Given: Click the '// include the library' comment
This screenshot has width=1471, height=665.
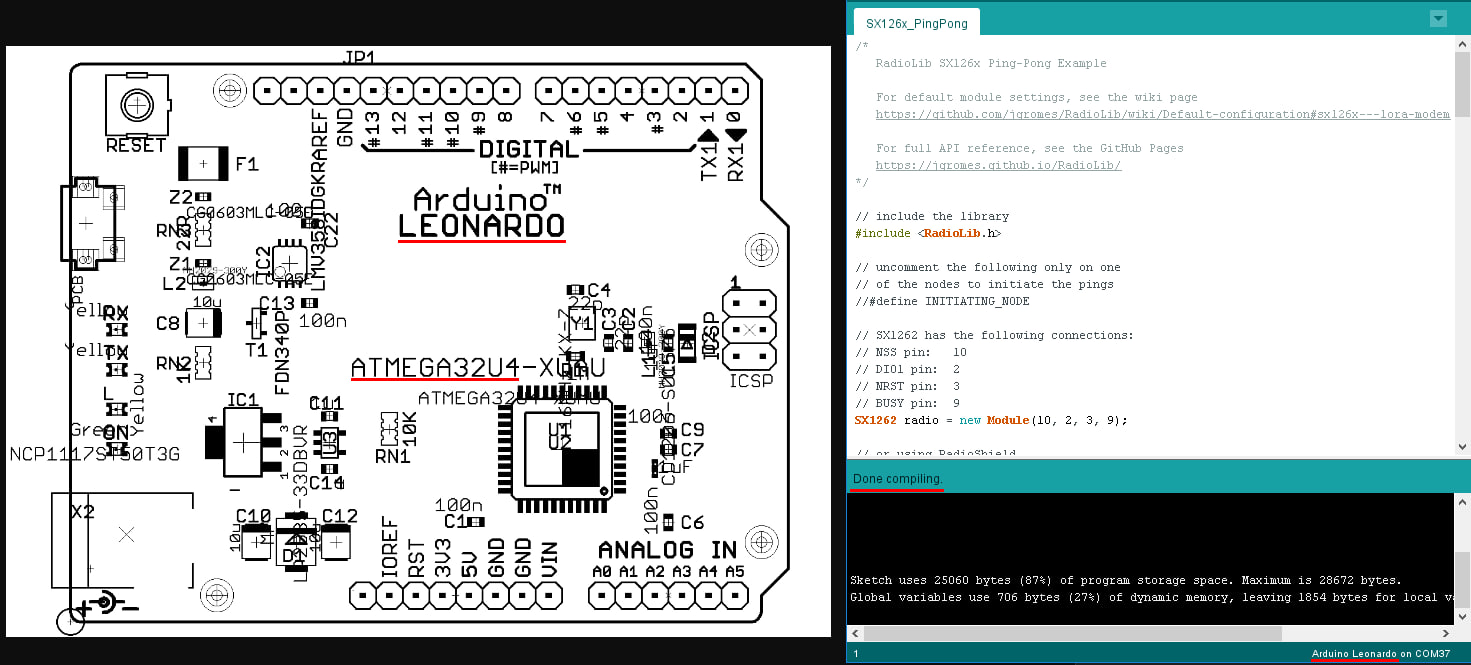Looking at the screenshot, I should [x=932, y=216].
